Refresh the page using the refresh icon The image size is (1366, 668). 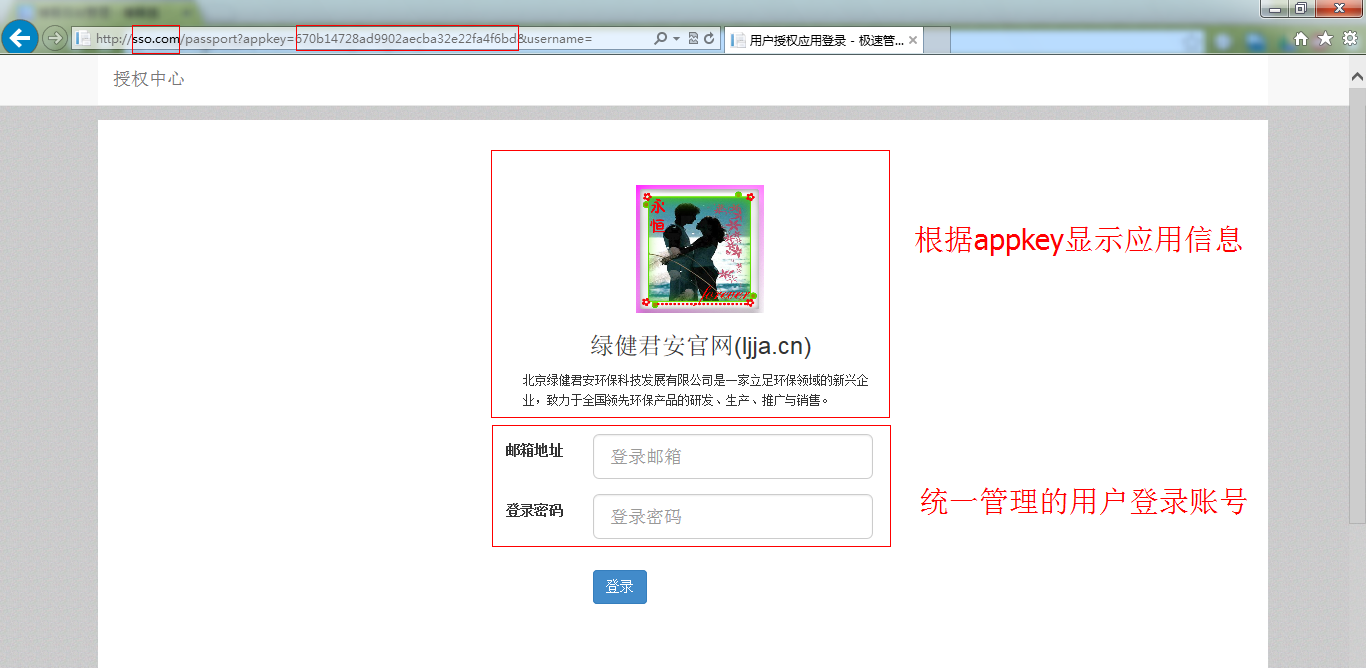tap(710, 38)
